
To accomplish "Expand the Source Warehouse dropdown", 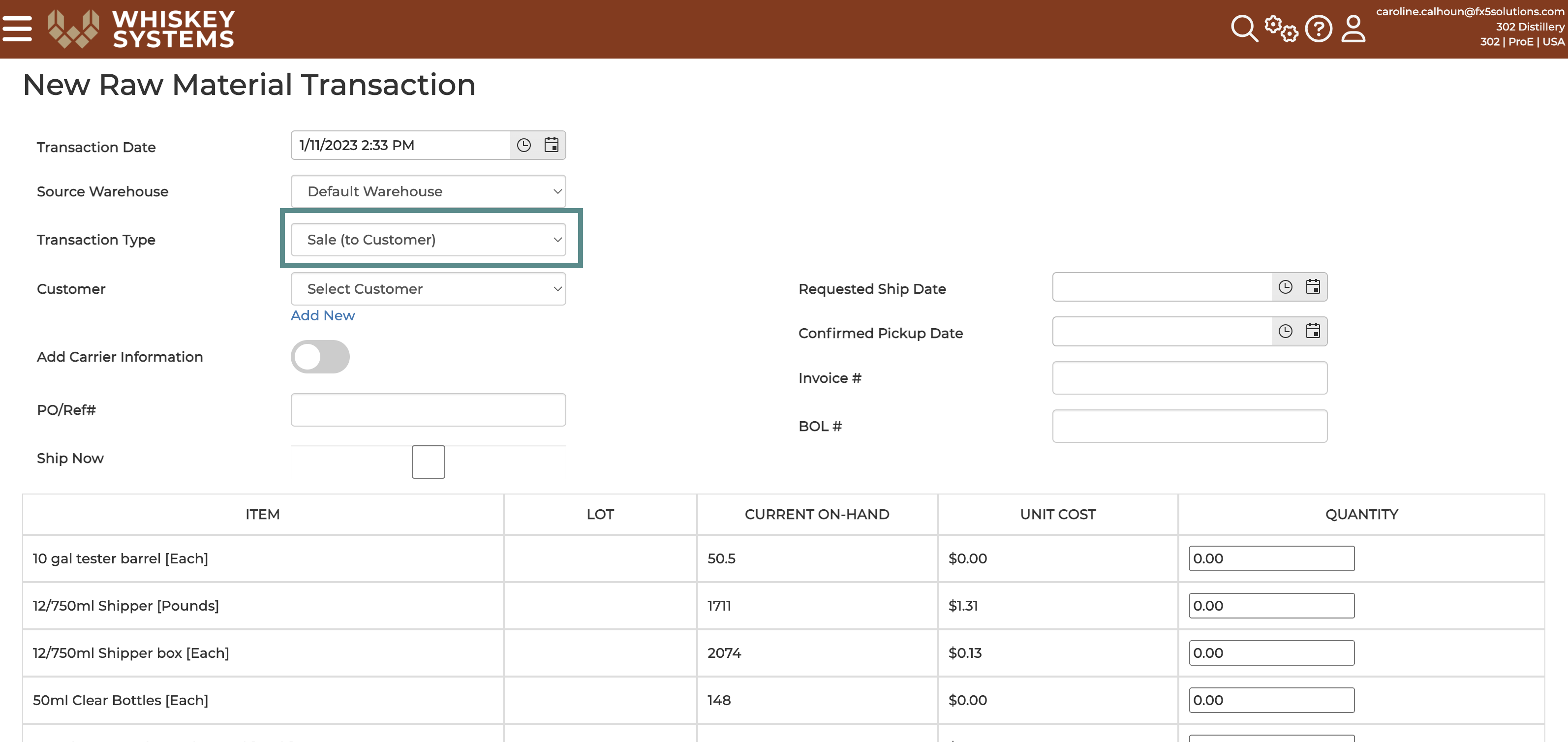I will coord(428,191).
